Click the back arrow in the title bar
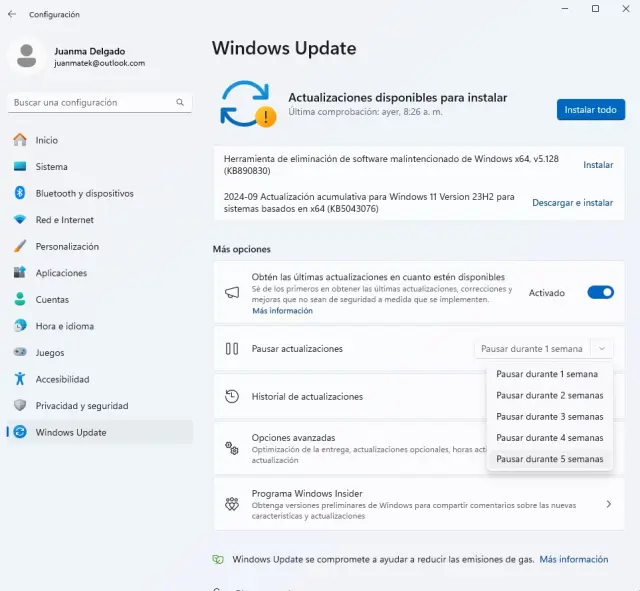 coord(12,14)
